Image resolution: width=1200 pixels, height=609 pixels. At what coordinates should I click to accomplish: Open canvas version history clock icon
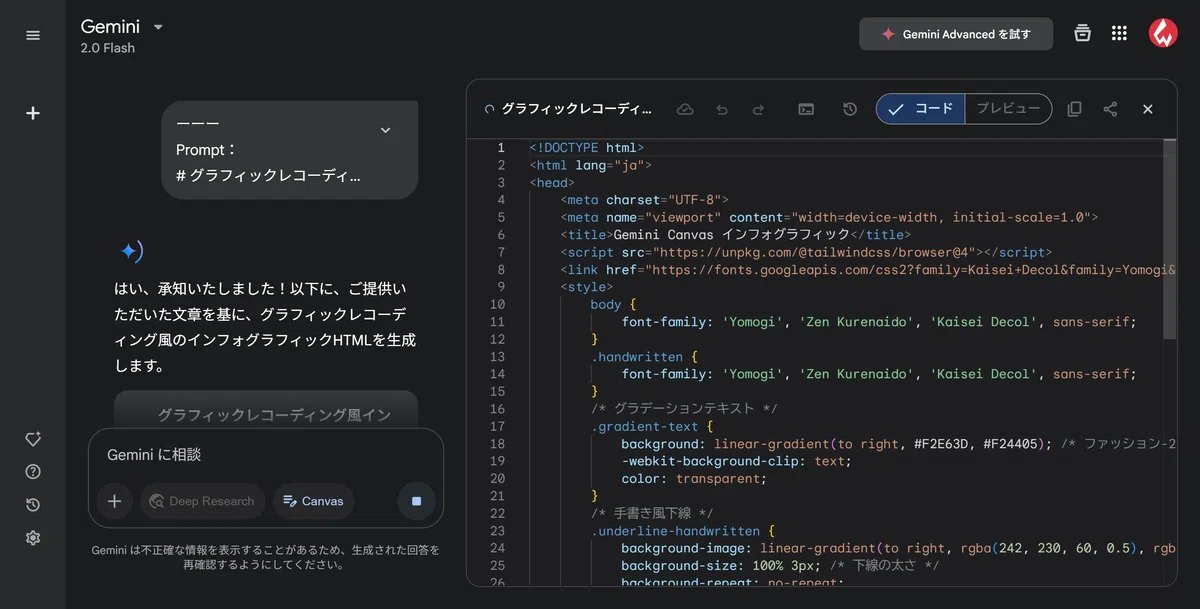[849, 109]
